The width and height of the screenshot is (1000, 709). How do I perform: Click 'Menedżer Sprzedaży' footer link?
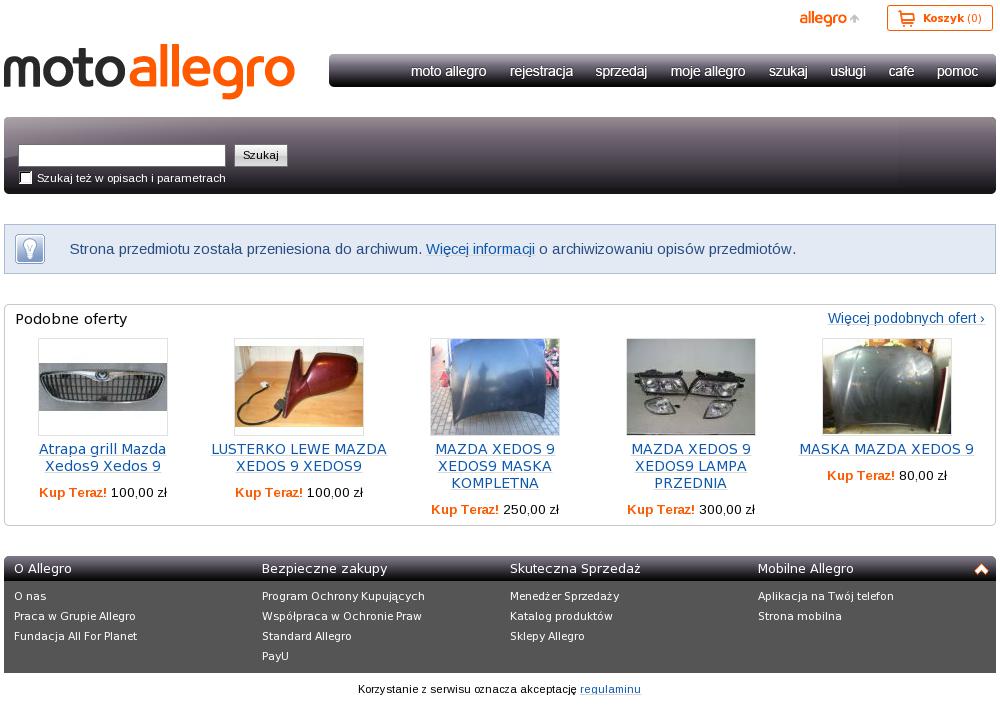click(564, 596)
